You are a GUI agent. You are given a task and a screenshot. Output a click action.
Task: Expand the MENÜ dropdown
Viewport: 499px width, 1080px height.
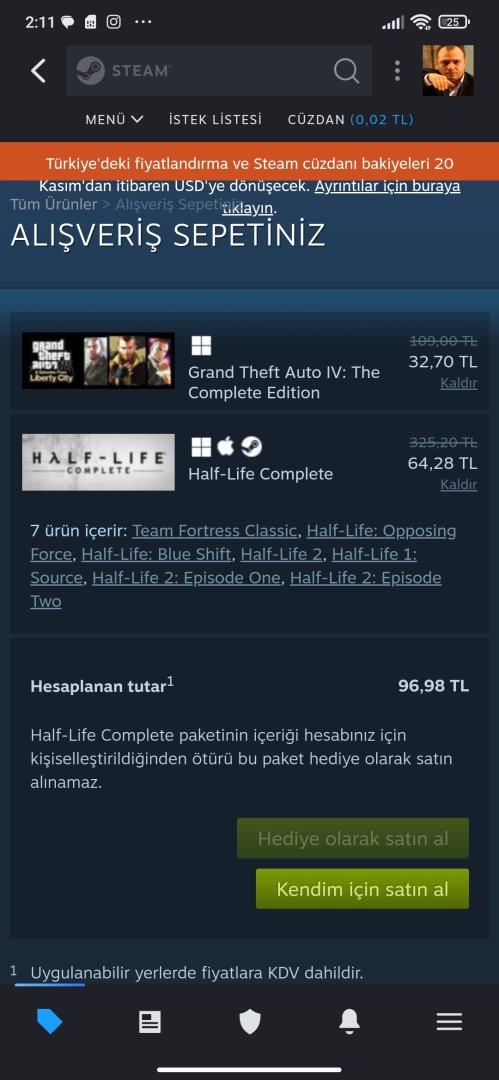114,119
